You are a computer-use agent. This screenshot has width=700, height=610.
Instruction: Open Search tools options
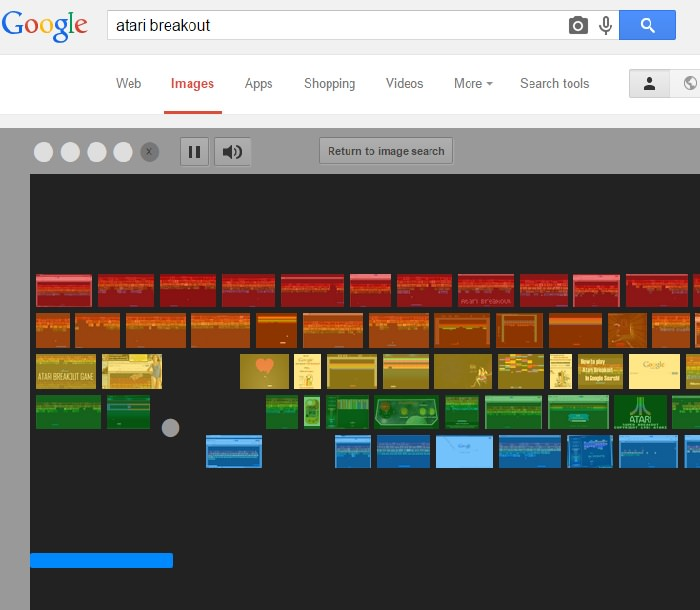point(554,84)
